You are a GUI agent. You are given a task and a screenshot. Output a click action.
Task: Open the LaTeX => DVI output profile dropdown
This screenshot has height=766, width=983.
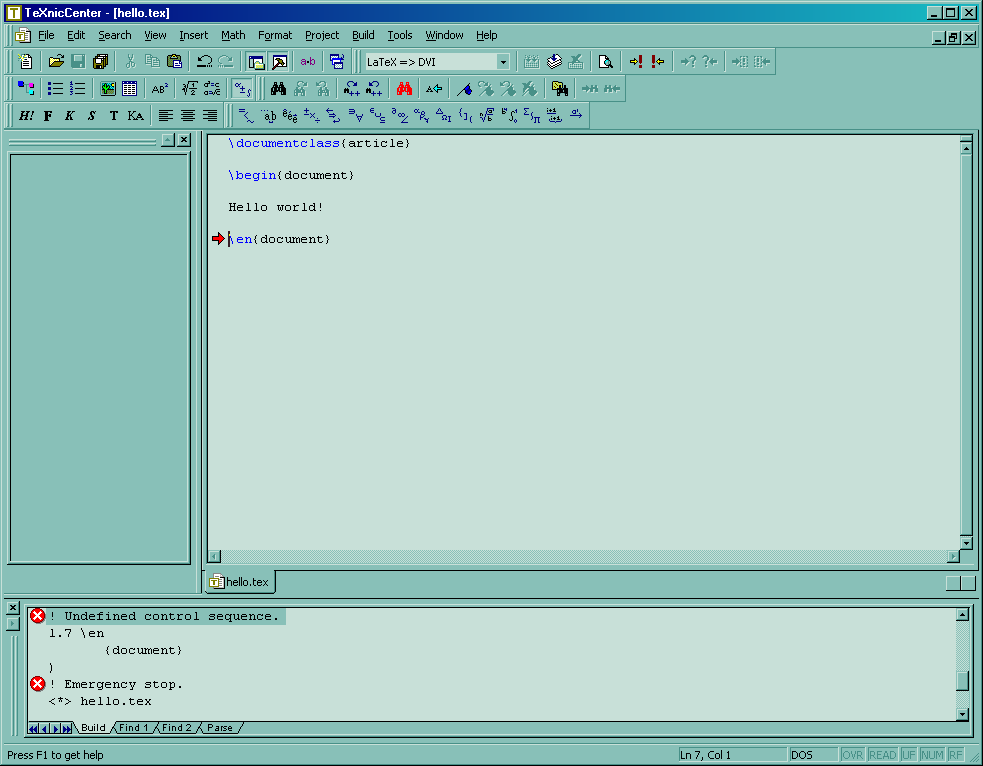pyautogui.click(x=503, y=62)
